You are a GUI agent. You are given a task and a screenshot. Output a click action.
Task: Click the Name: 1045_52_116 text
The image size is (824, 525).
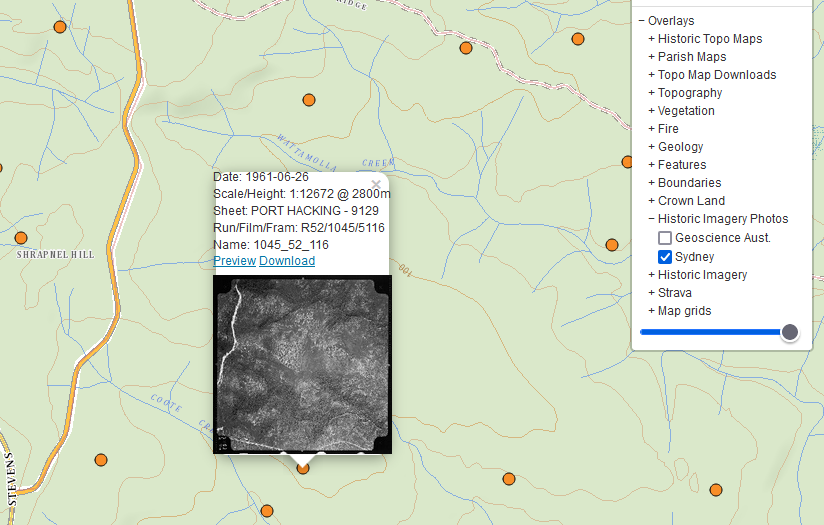pyautogui.click(x=271, y=245)
